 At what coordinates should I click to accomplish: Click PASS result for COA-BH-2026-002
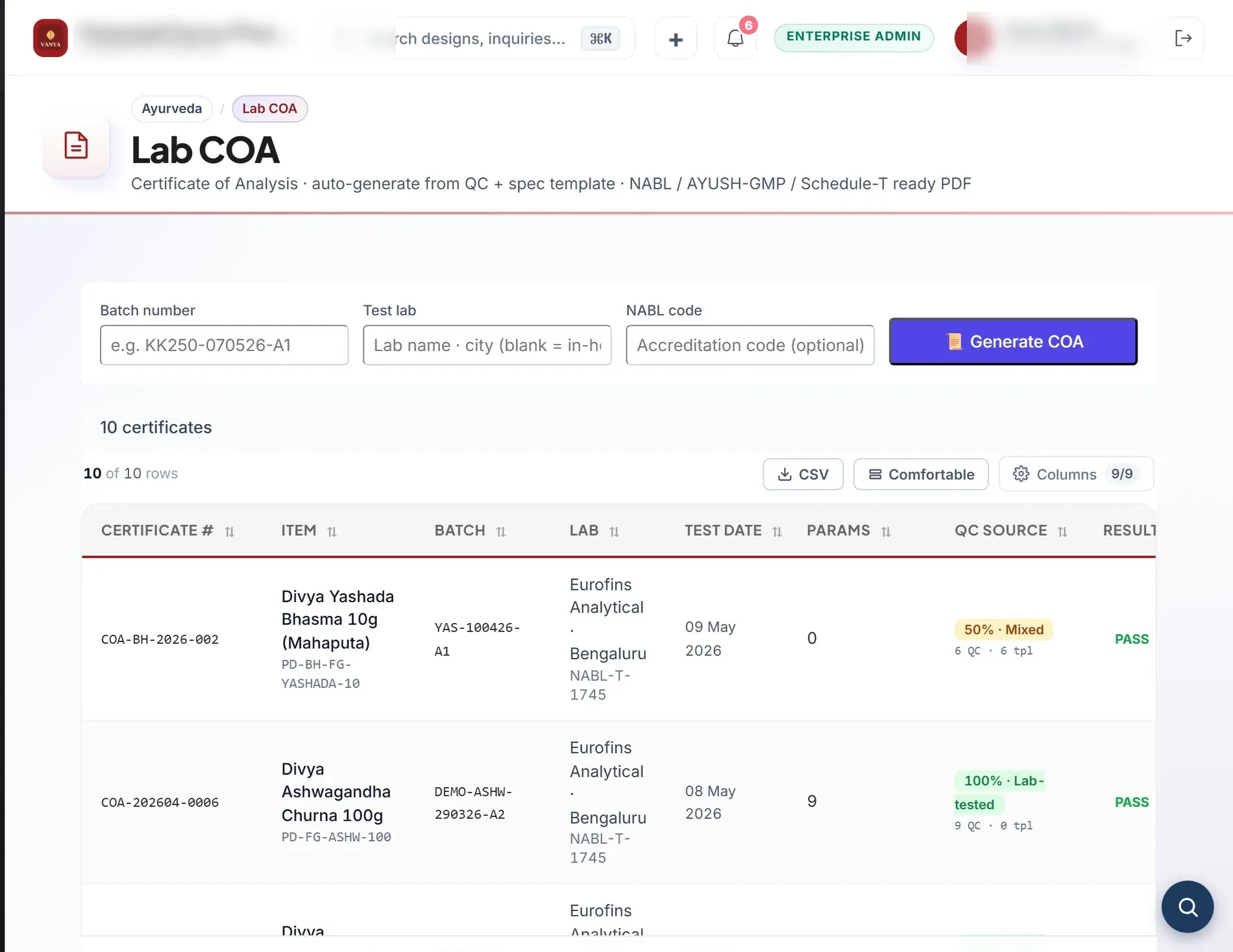click(1132, 639)
